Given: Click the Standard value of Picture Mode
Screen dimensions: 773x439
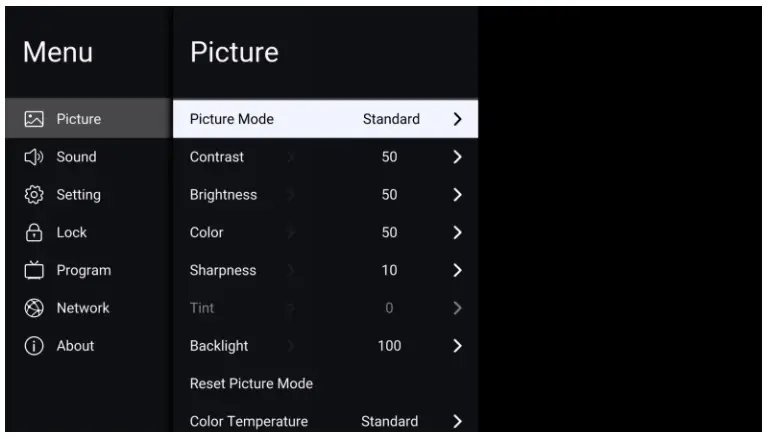Looking at the screenshot, I should tap(391, 119).
